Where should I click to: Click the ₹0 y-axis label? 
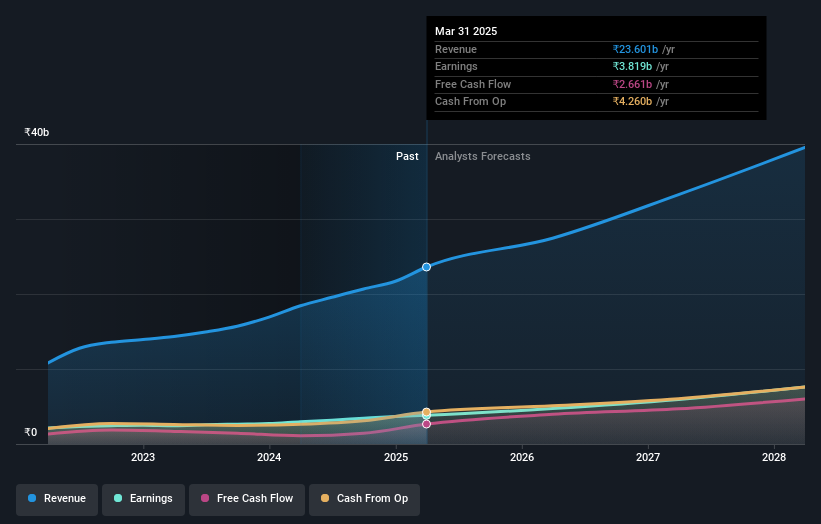pyautogui.click(x=31, y=432)
